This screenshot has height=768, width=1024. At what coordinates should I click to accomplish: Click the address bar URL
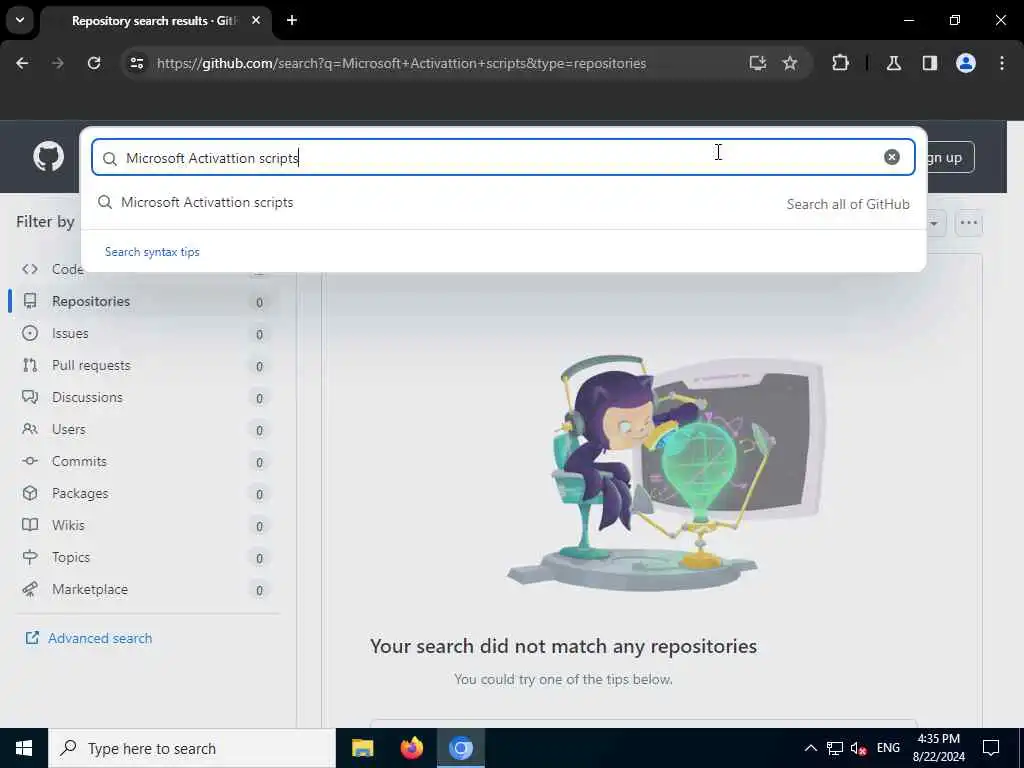tap(401, 63)
